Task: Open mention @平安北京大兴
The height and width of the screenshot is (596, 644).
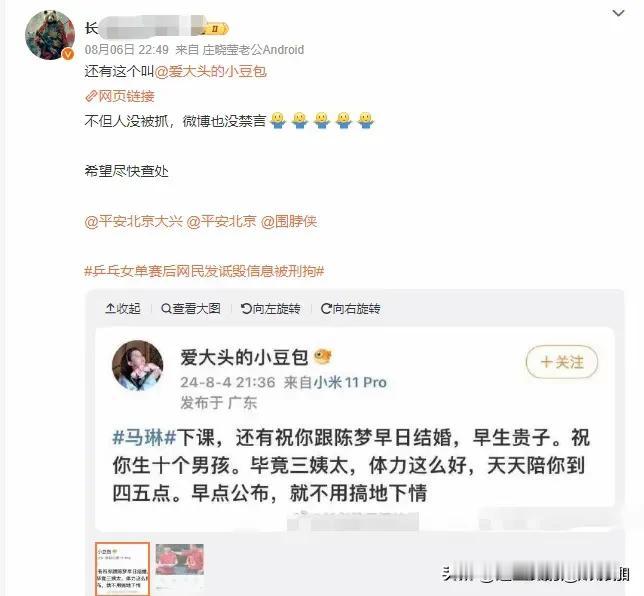Action: pyautogui.click(x=133, y=221)
